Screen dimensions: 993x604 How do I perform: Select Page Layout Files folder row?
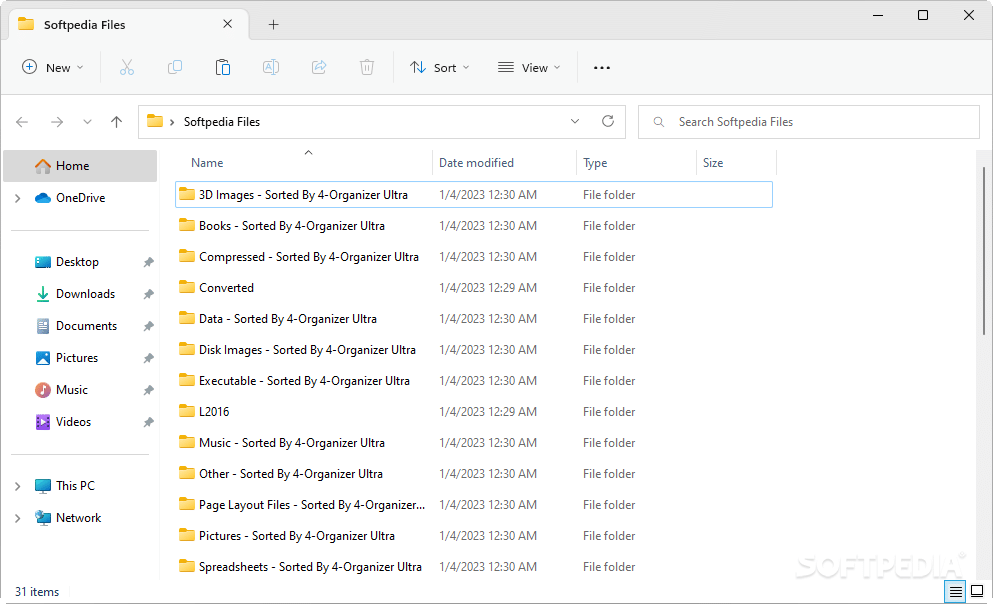(474, 505)
